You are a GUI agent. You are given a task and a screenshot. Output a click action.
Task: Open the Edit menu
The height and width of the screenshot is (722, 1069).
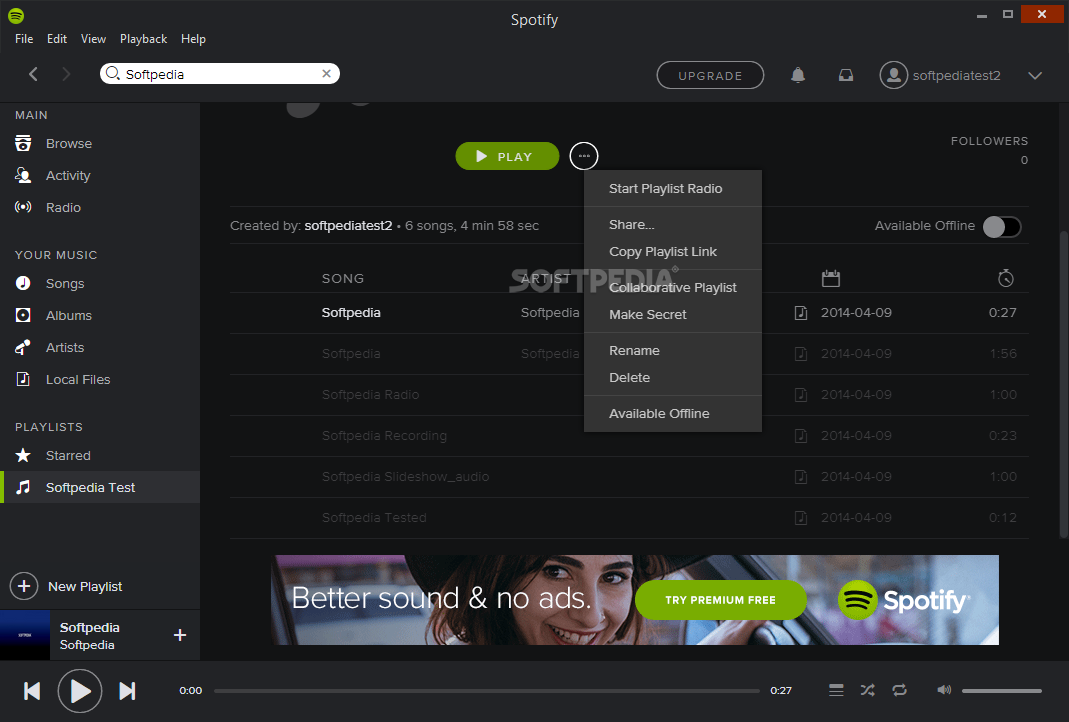[x=57, y=39]
